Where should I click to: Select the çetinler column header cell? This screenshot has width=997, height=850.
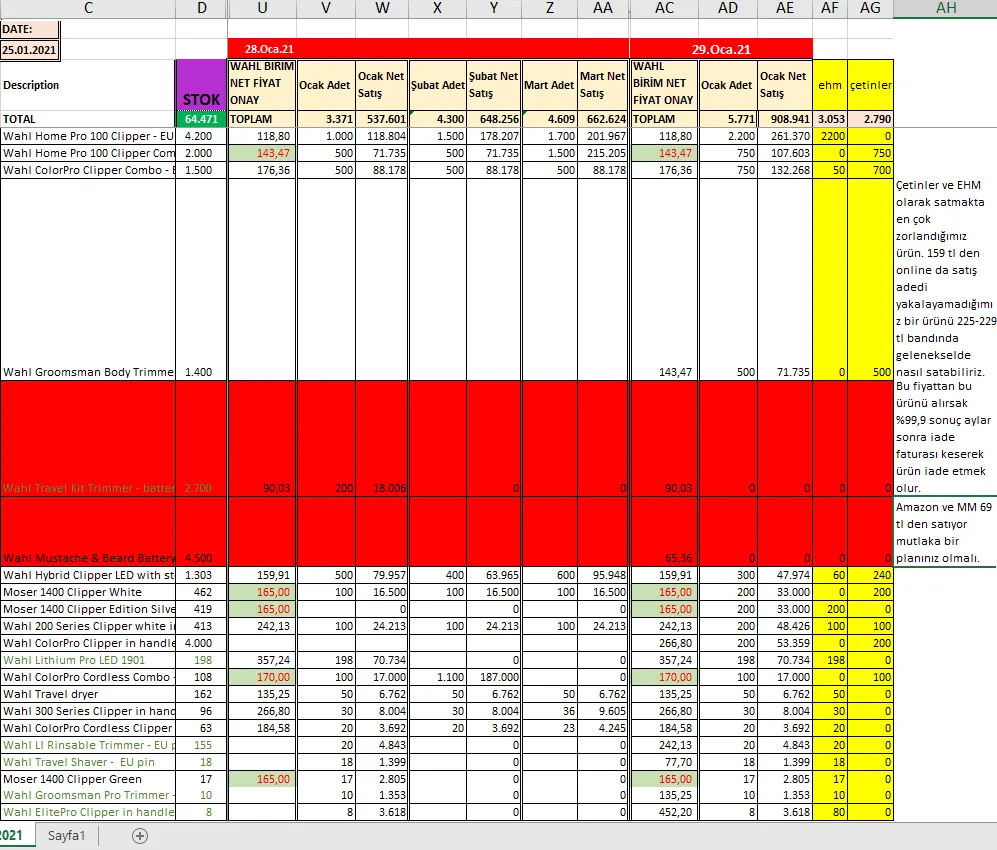(x=870, y=85)
